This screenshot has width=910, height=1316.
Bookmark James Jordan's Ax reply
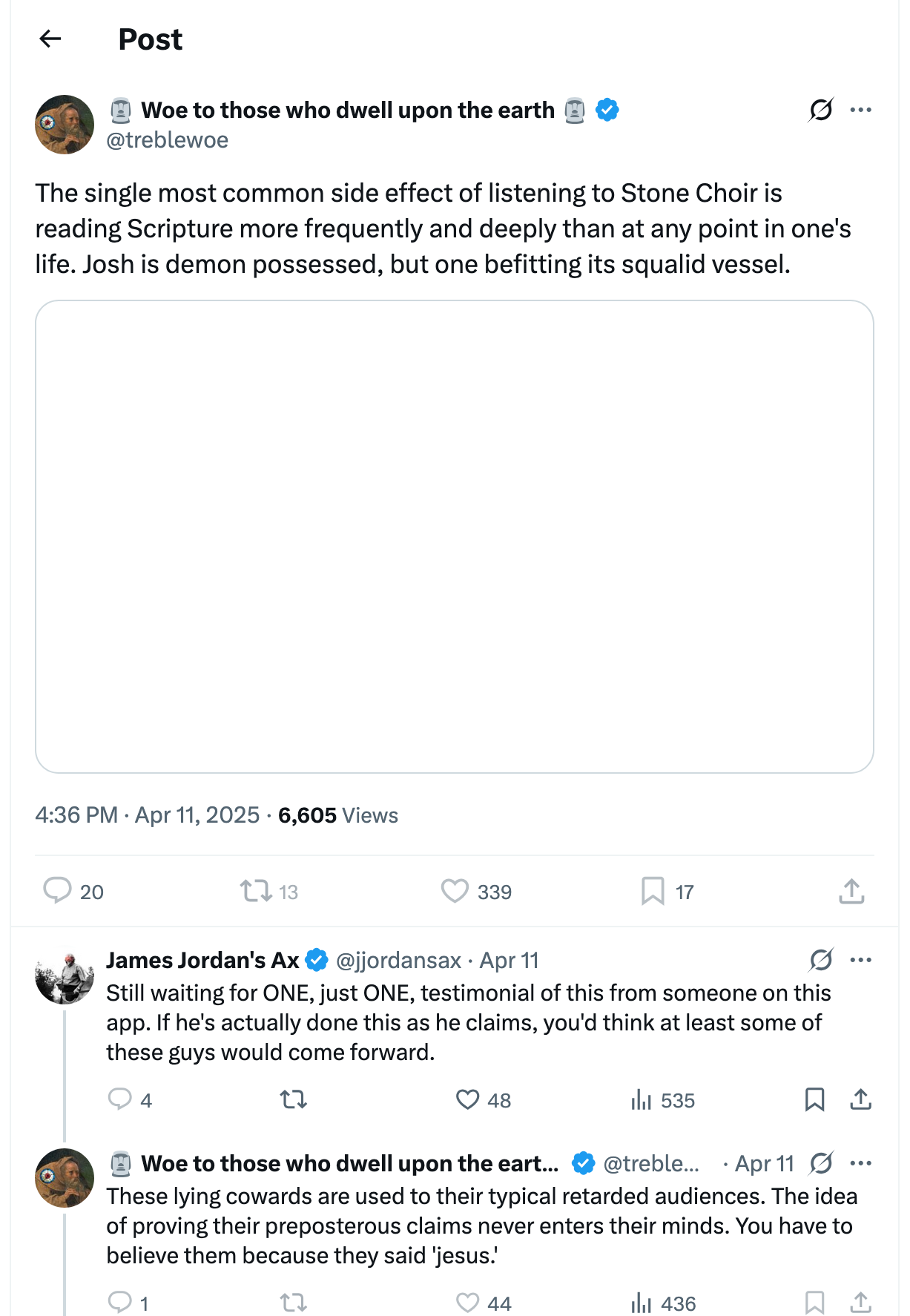pos(814,1099)
